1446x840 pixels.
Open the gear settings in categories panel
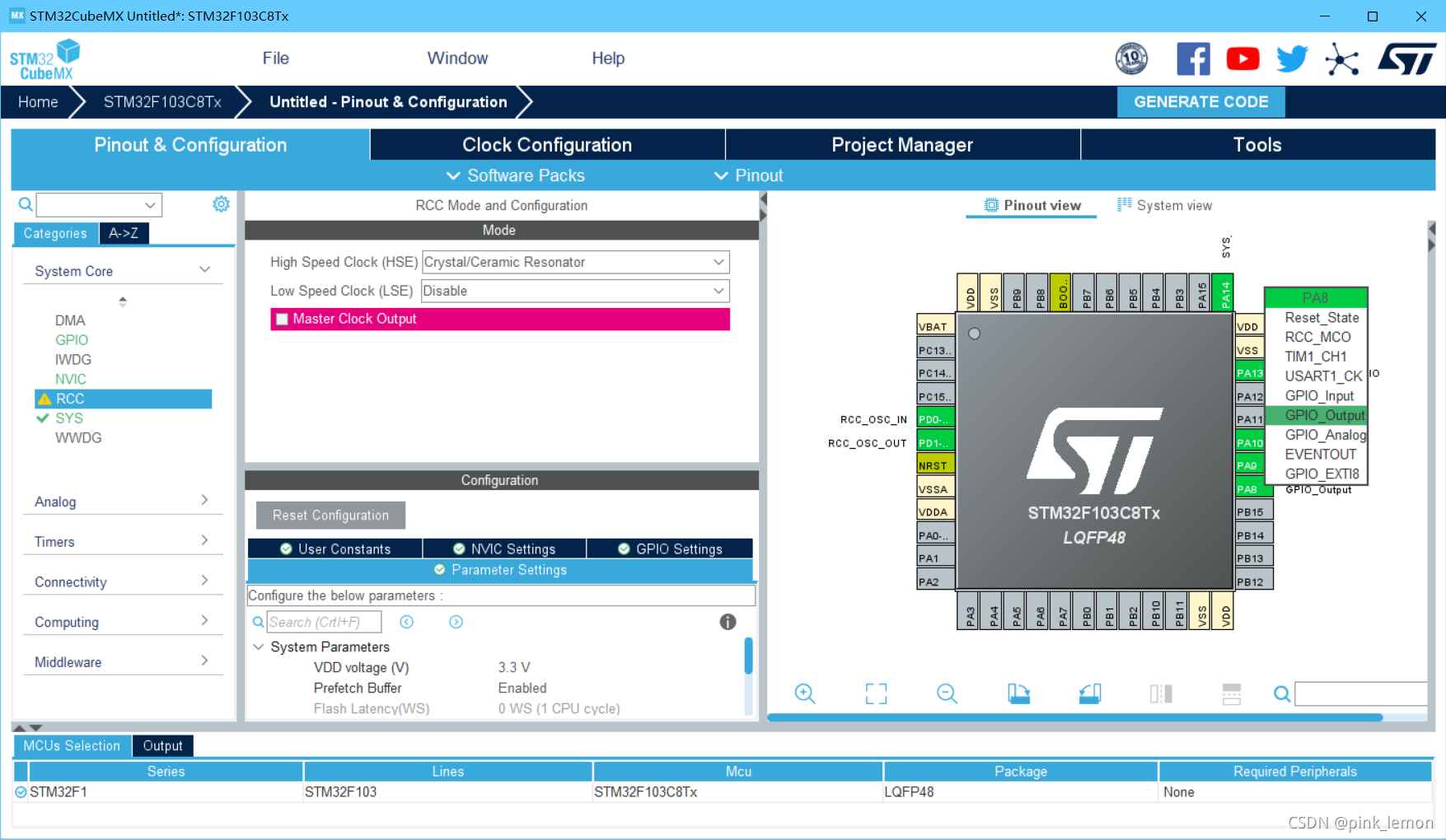[x=221, y=204]
